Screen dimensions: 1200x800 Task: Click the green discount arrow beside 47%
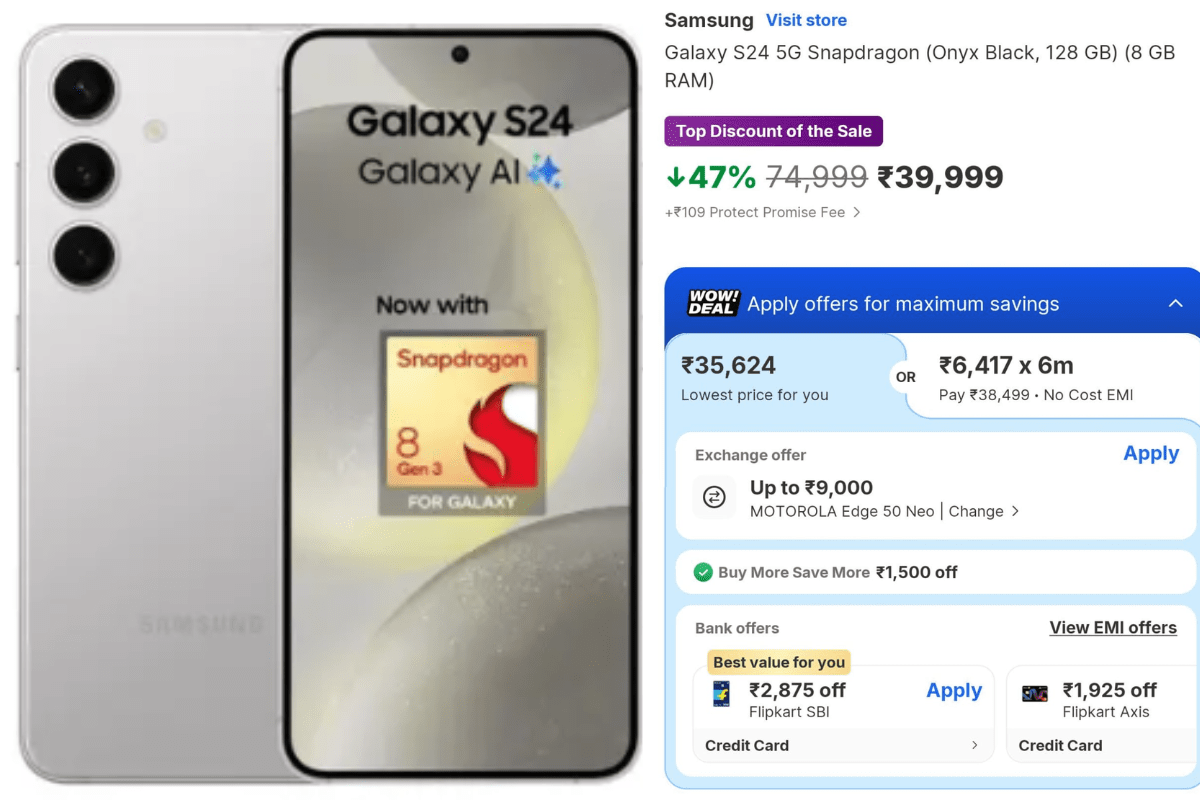click(x=678, y=177)
